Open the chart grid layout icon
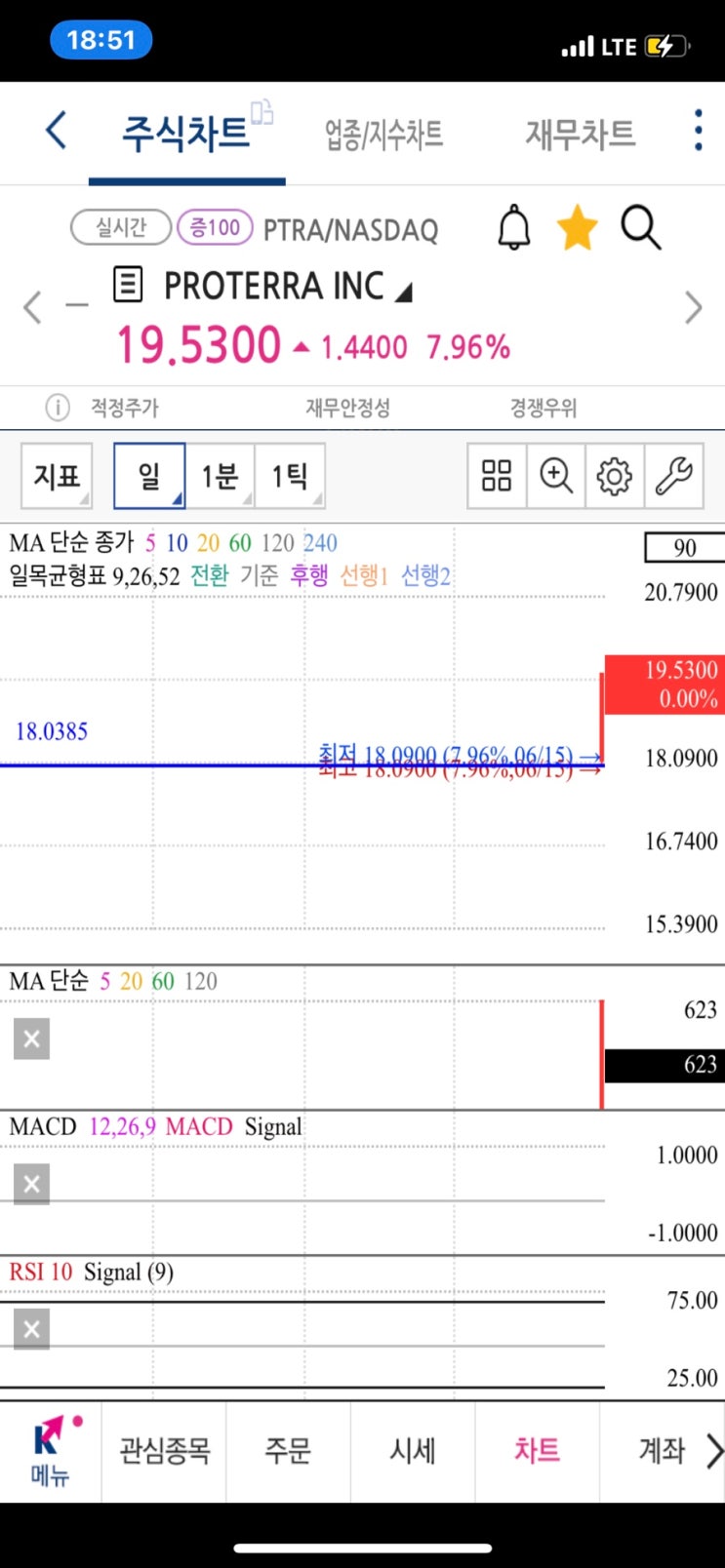This screenshot has width=725, height=1568. 497,476
